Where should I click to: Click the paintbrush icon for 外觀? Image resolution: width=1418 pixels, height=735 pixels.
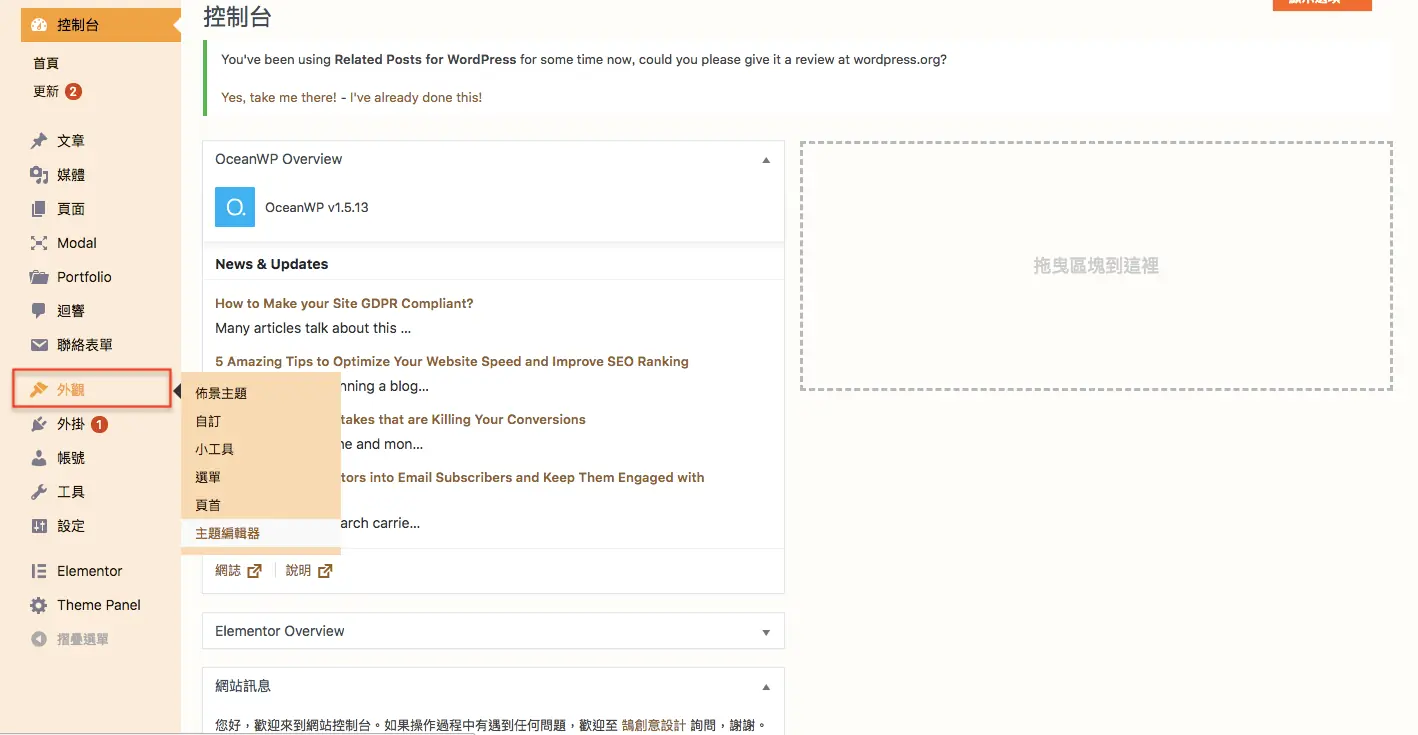pos(39,389)
